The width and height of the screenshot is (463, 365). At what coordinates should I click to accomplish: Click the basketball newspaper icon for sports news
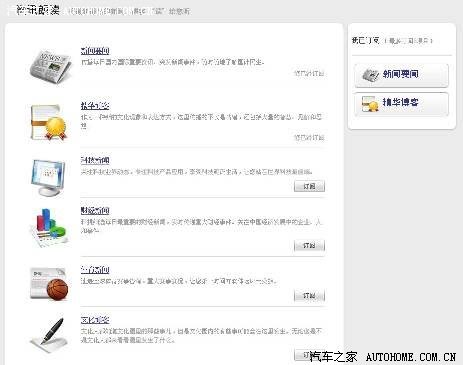49,284
